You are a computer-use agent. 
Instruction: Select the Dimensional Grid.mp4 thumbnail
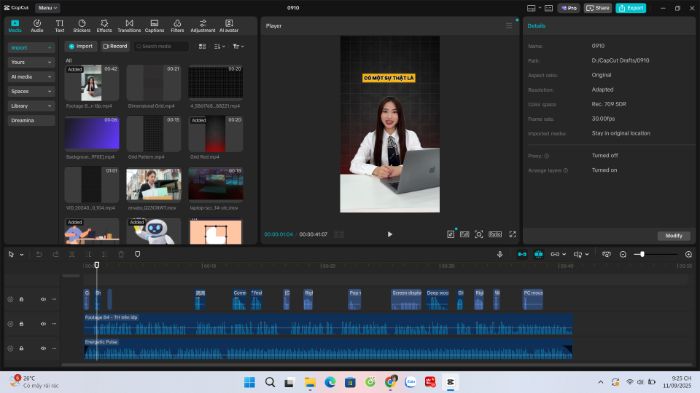point(154,83)
